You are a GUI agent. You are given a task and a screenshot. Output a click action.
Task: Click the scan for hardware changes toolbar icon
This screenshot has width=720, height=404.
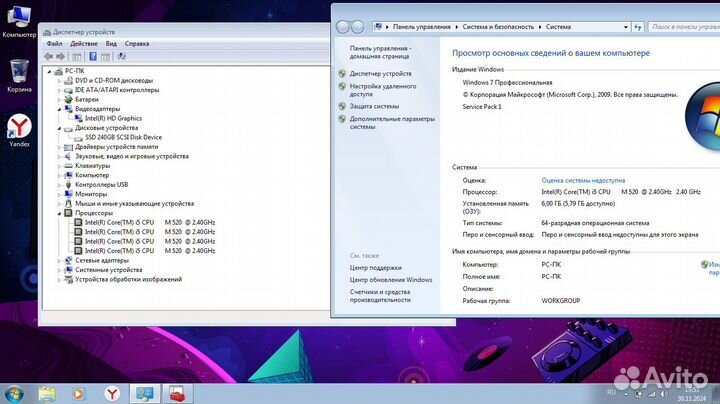[121, 56]
